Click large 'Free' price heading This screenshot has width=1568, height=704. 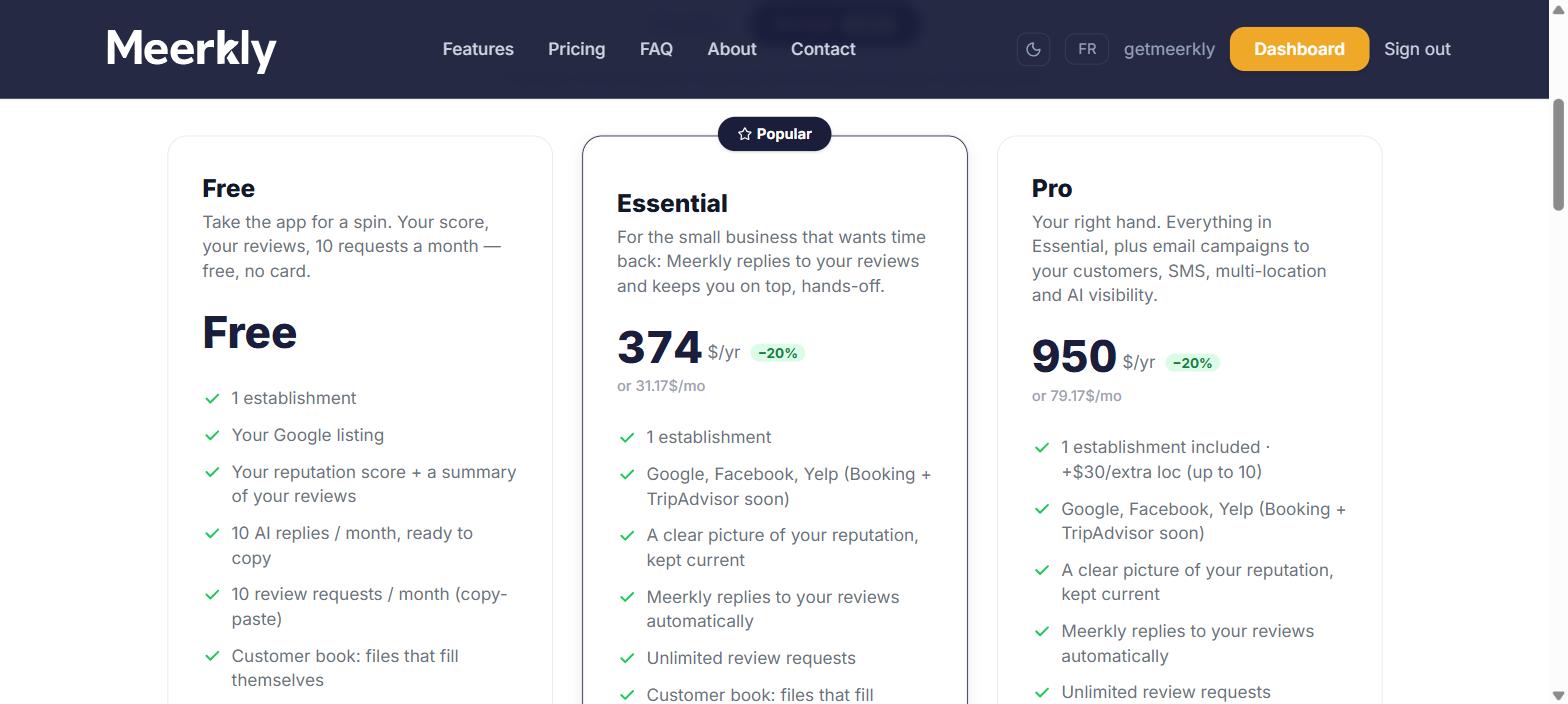(250, 333)
